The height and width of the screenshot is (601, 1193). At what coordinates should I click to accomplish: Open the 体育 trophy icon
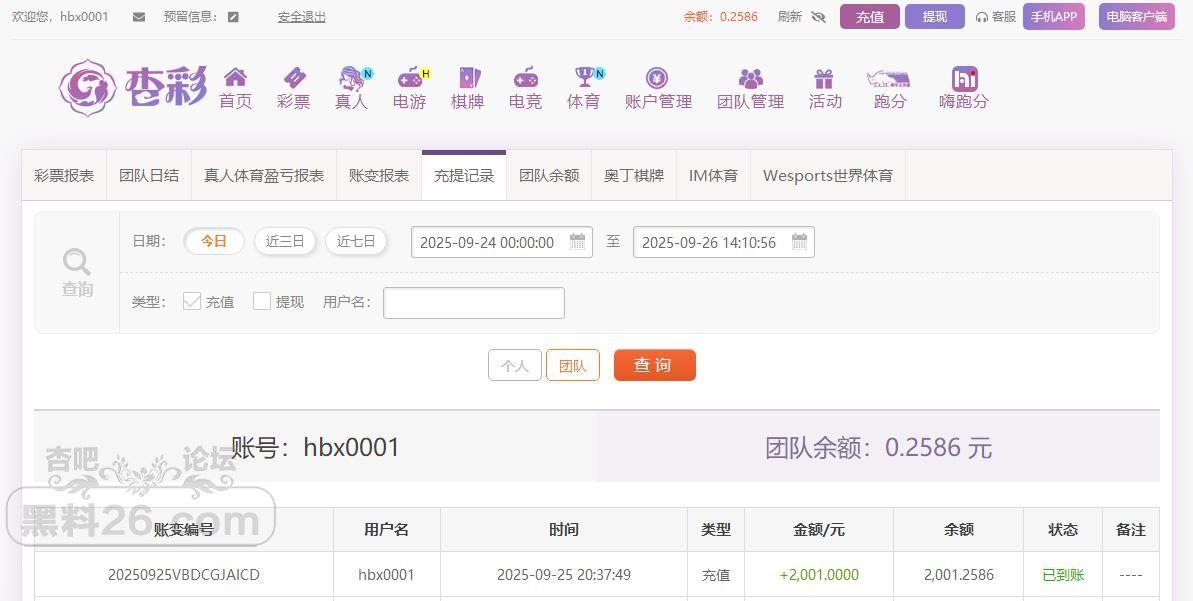click(584, 77)
